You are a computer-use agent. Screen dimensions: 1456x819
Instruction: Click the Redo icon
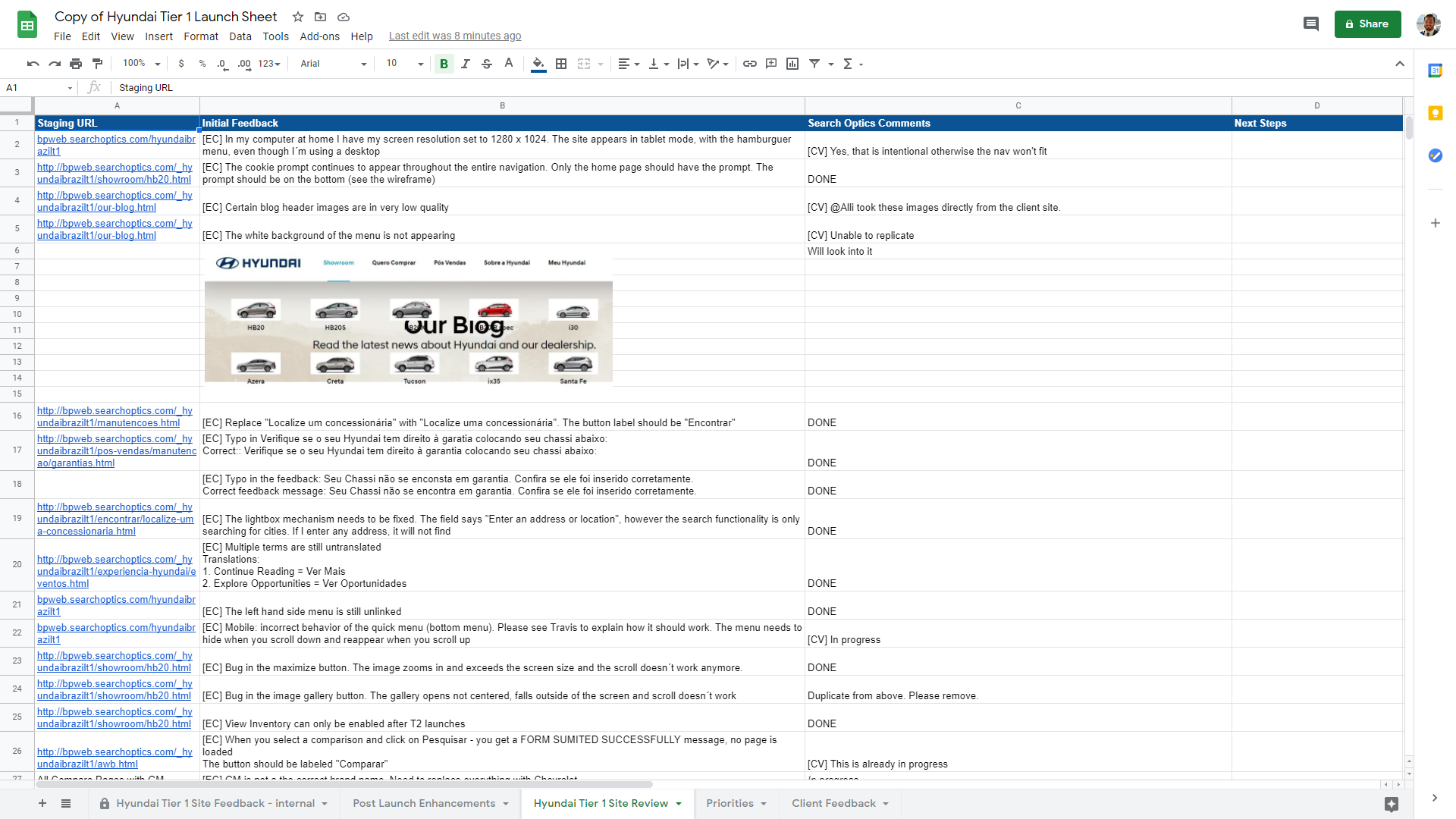click(54, 64)
